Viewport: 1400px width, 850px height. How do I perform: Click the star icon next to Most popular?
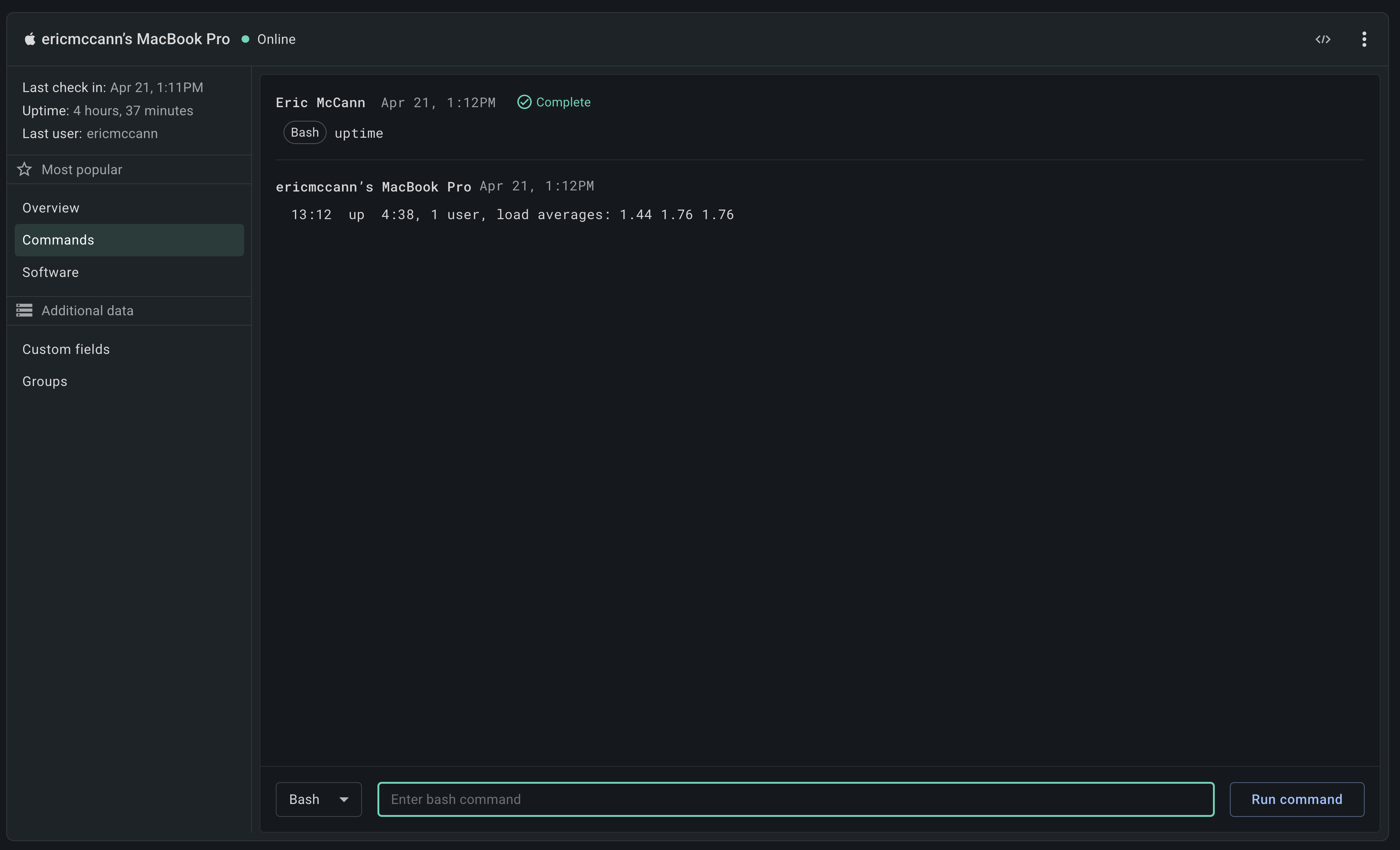click(x=24, y=169)
